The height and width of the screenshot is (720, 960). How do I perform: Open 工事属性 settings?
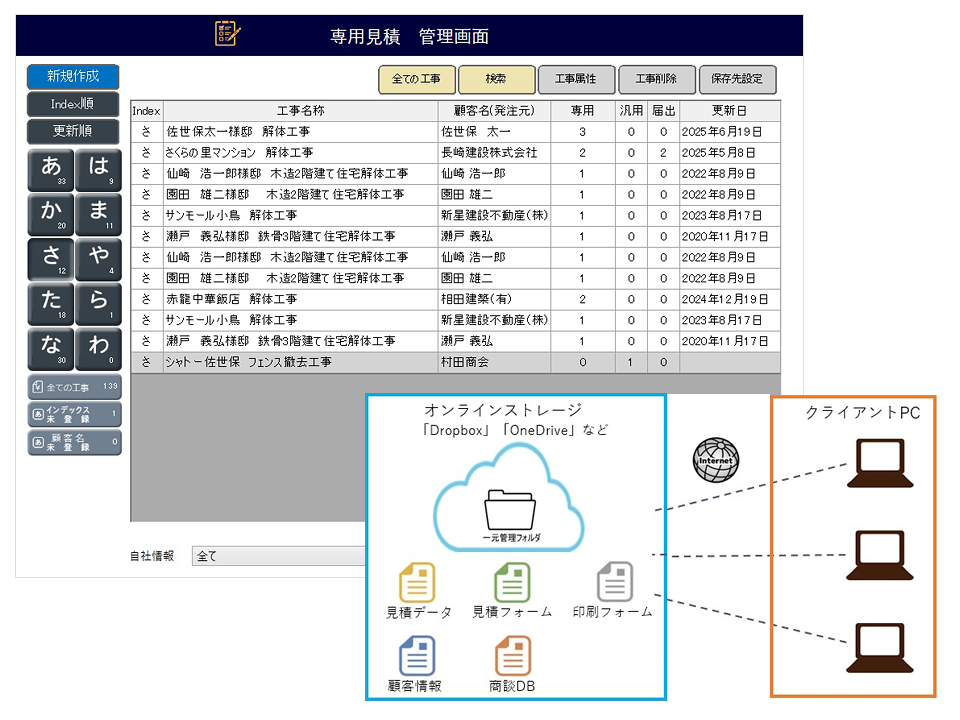tap(576, 79)
